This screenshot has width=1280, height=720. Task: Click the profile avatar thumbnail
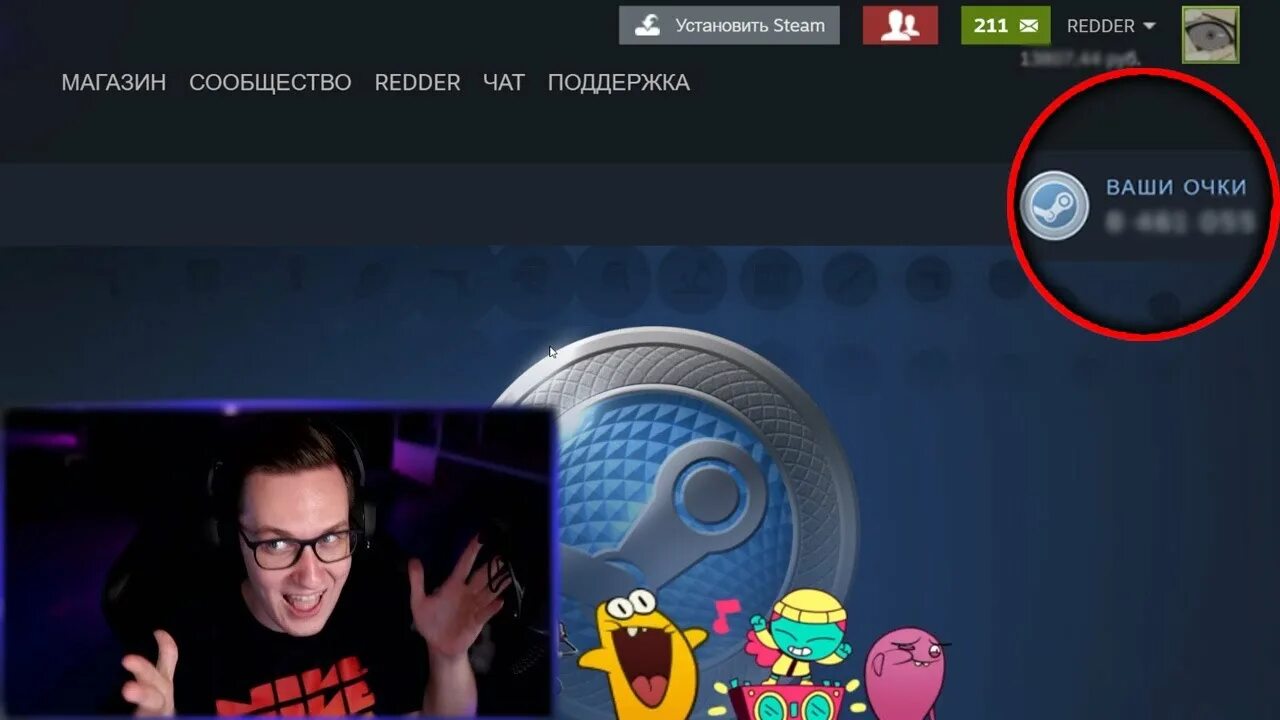click(x=1210, y=35)
